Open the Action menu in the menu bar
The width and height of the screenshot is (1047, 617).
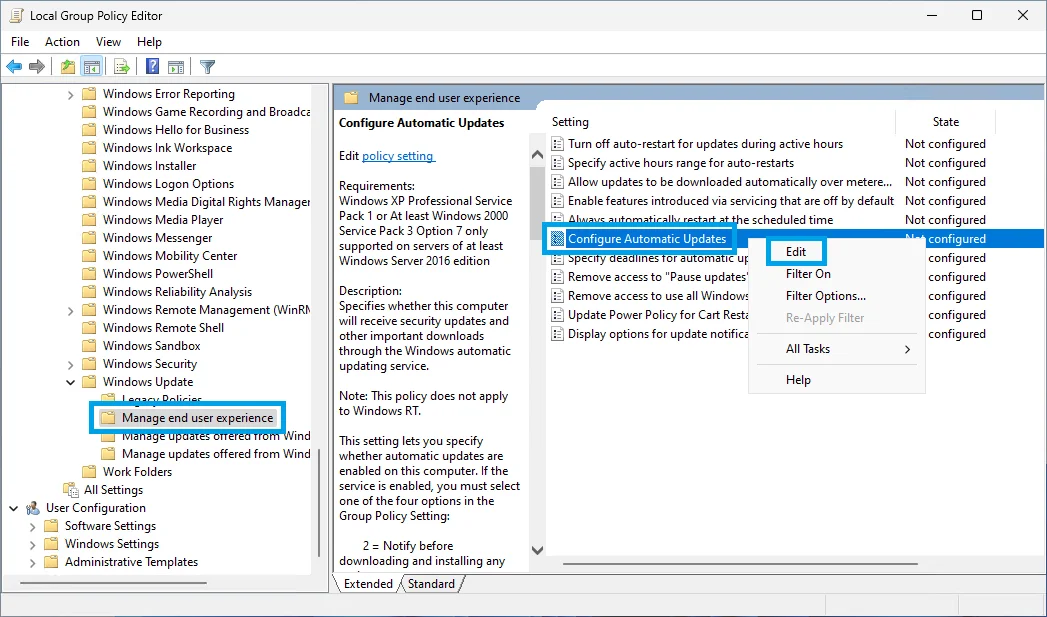click(x=62, y=42)
